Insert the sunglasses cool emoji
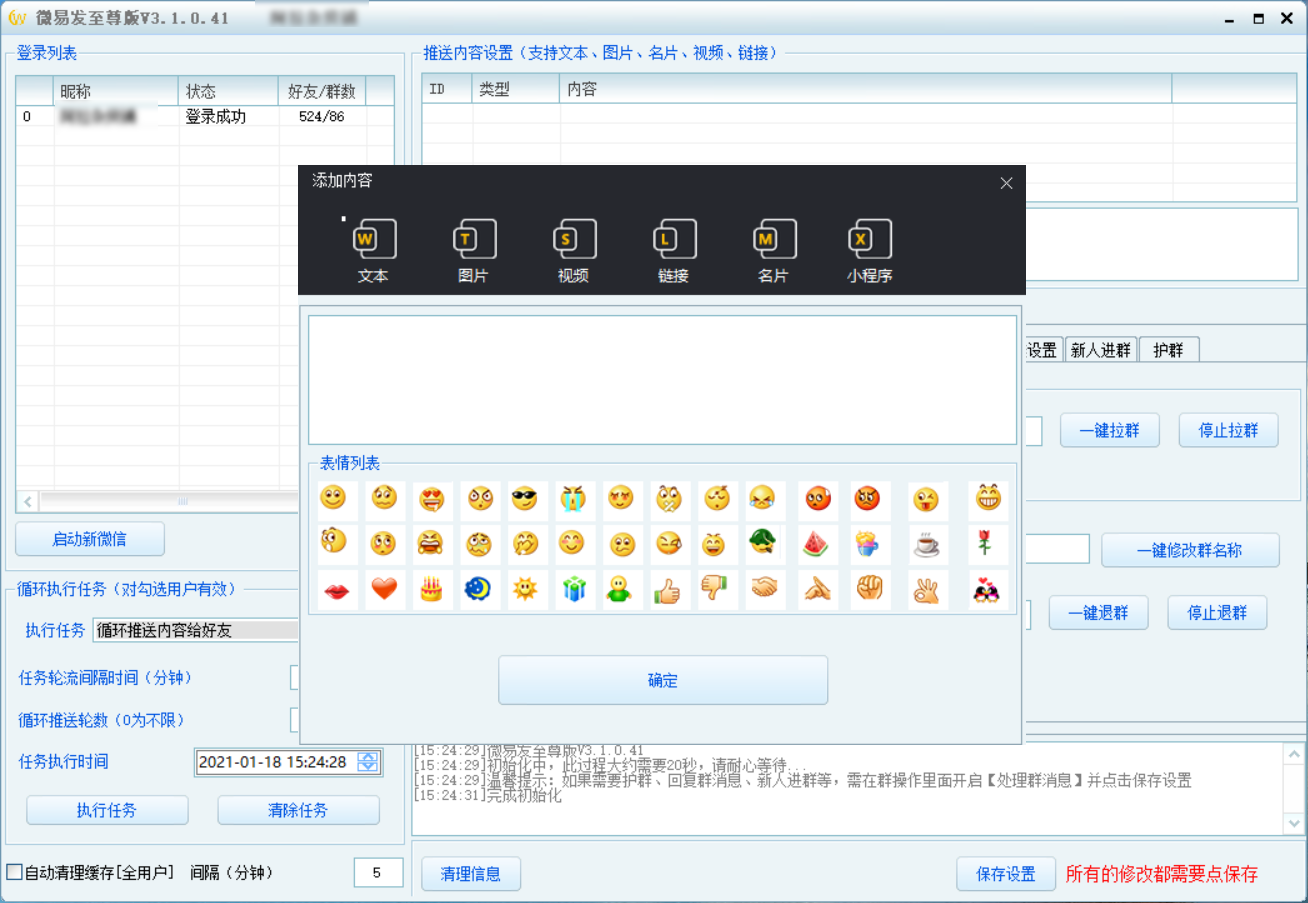The image size is (1308, 903). pos(524,497)
